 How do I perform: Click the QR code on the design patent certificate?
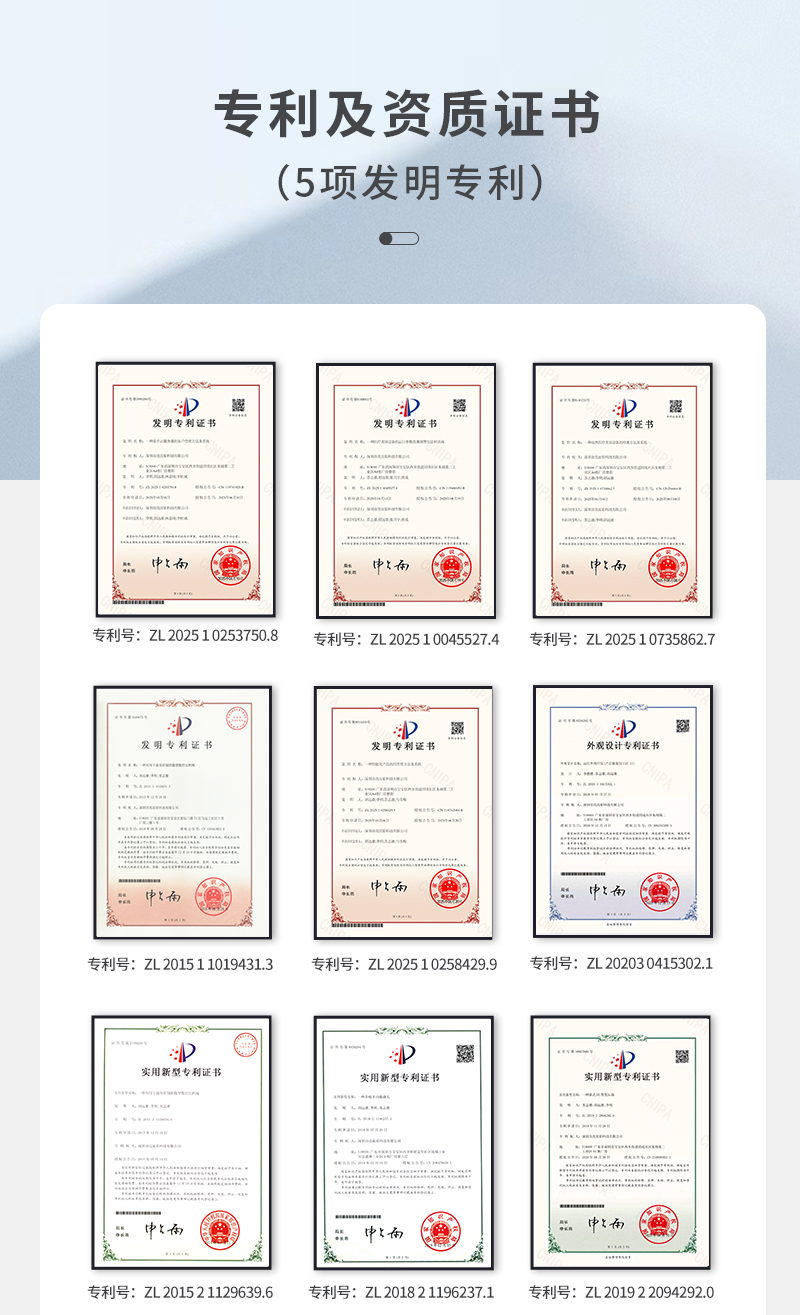681,725
